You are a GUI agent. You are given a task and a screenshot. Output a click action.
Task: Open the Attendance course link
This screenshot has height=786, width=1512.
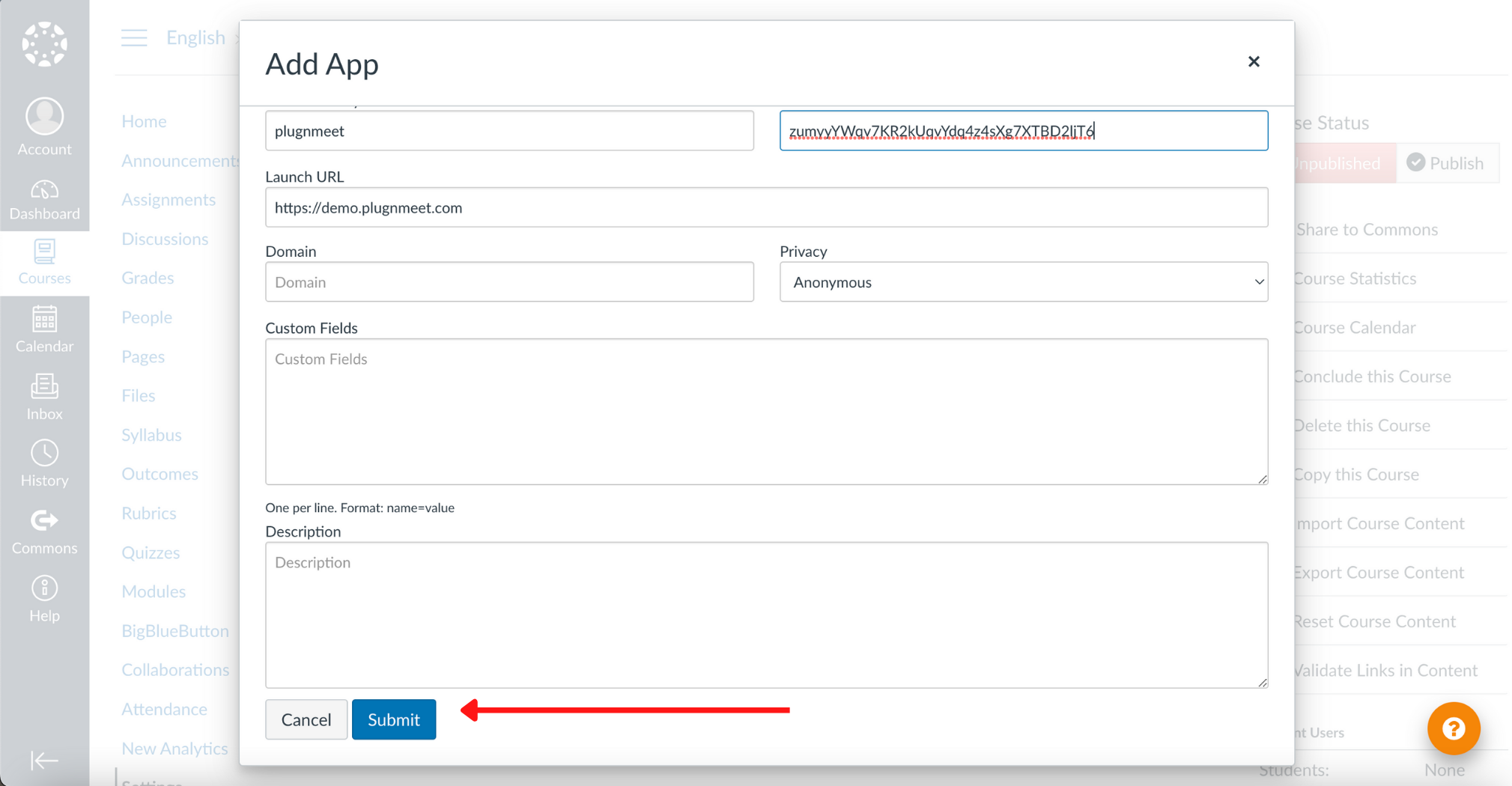pos(164,709)
